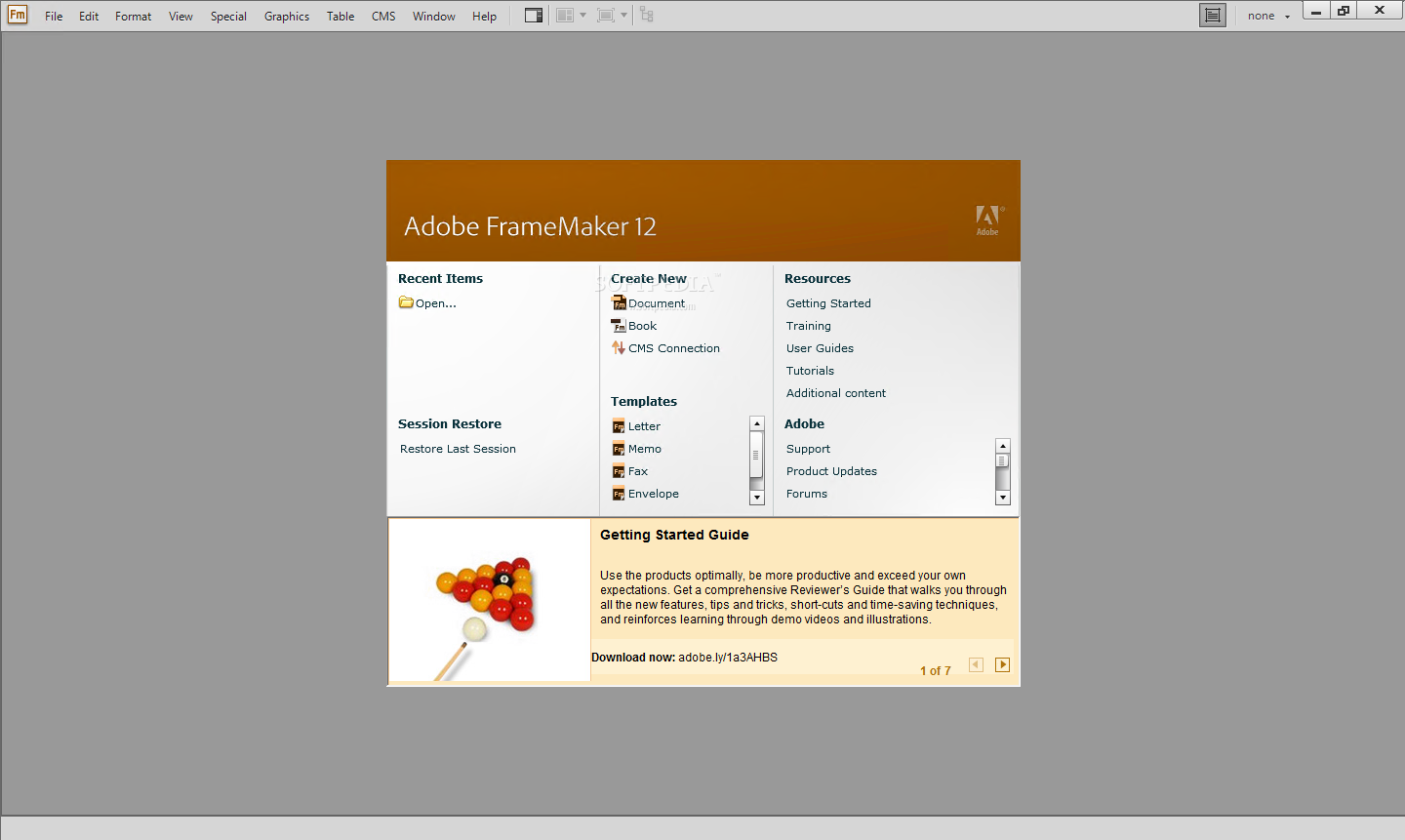Click the CMS Connection arrows icon
This screenshot has height=840, width=1405.
point(619,348)
